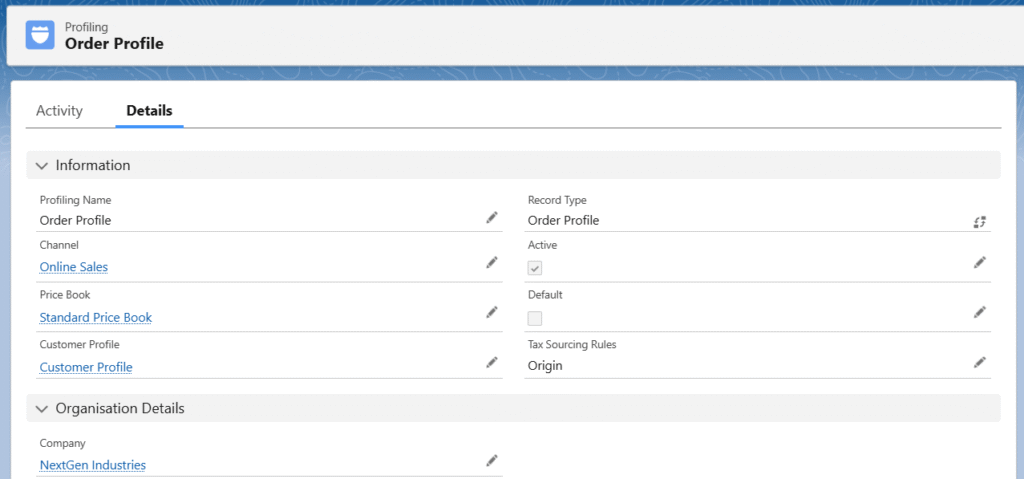Open the Online Sales channel link
Viewport: 1024px width, 479px height.
(x=74, y=267)
